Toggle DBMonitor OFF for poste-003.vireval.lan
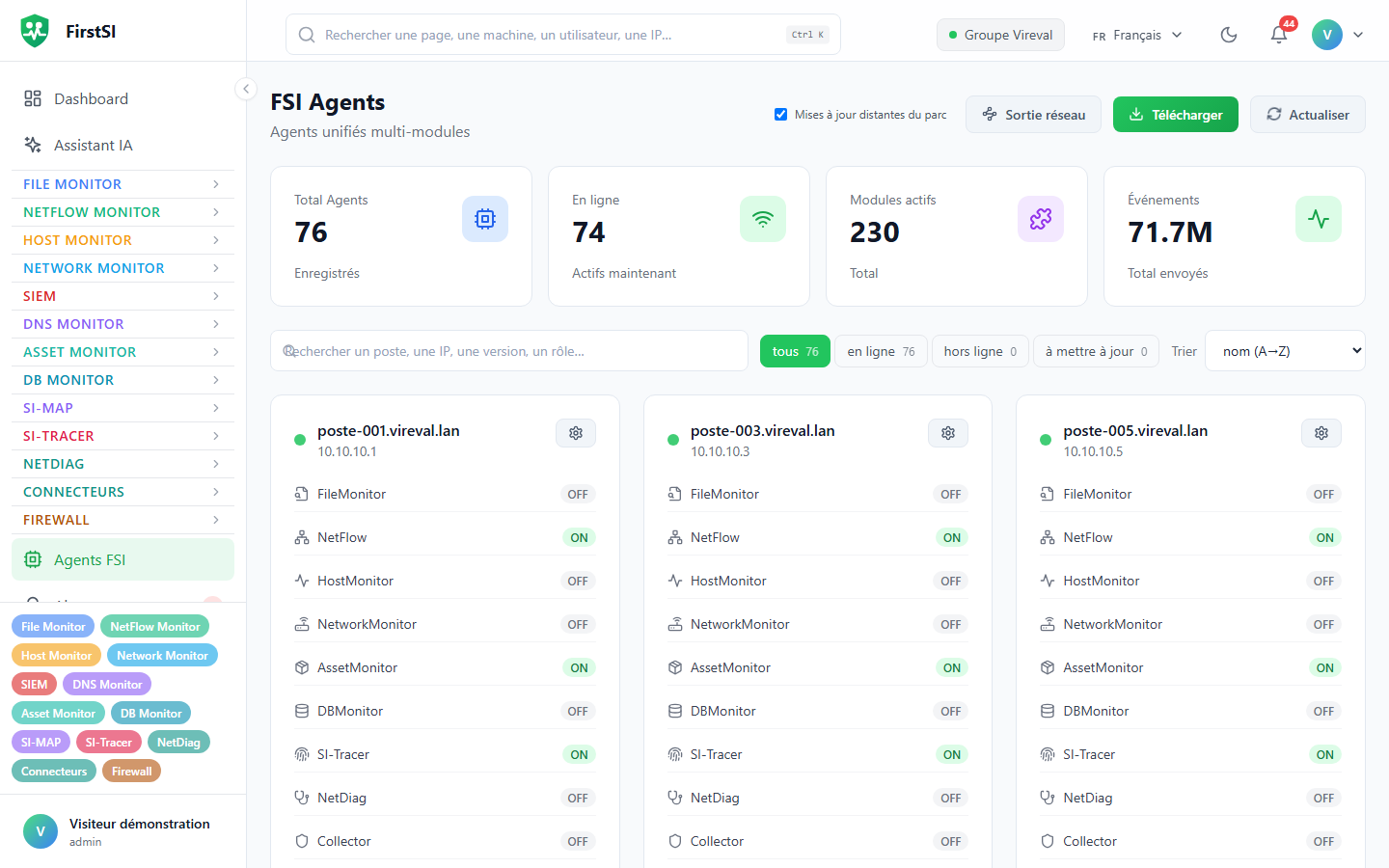 point(951,711)
